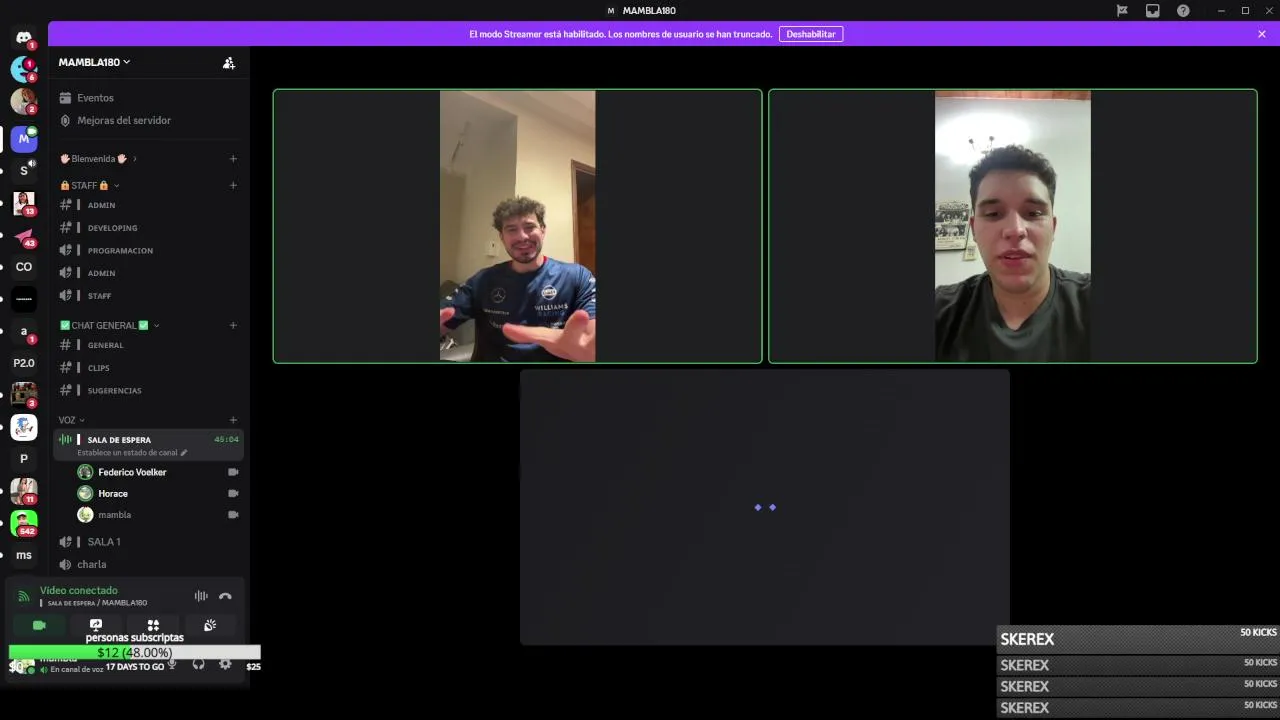Open MAMBLA180 server dropdown menu
This screenshot has width=1280, height=720.
[94, 62]
